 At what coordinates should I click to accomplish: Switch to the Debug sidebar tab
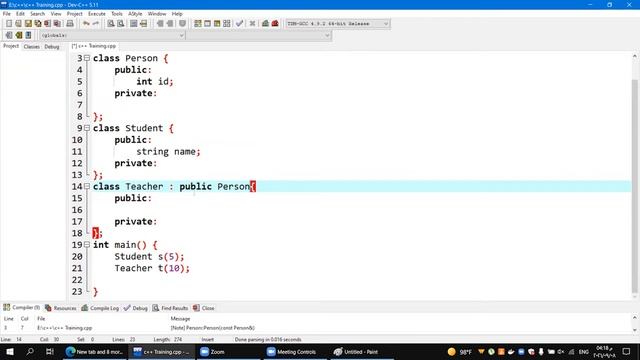[52, 47]
